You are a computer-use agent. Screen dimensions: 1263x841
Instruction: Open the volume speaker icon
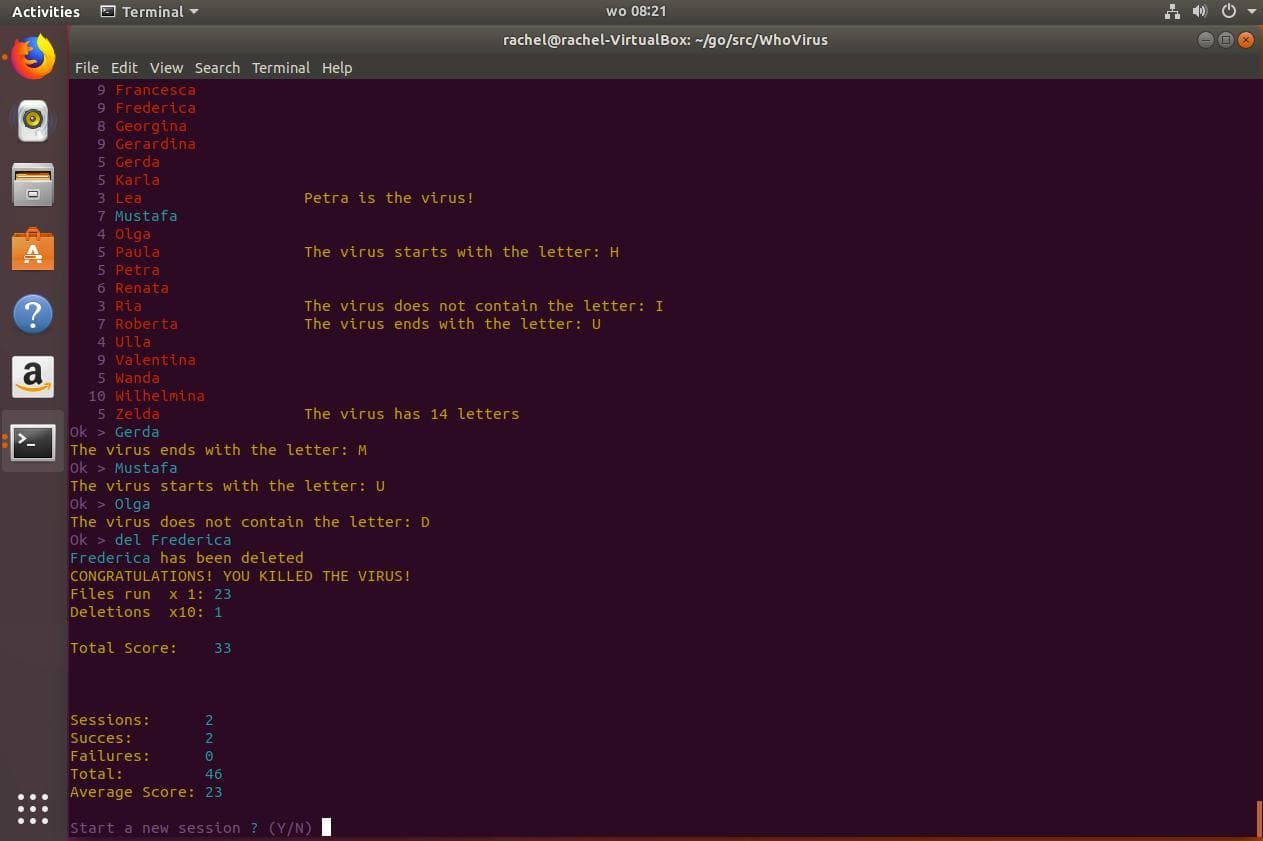point(1200,12)
